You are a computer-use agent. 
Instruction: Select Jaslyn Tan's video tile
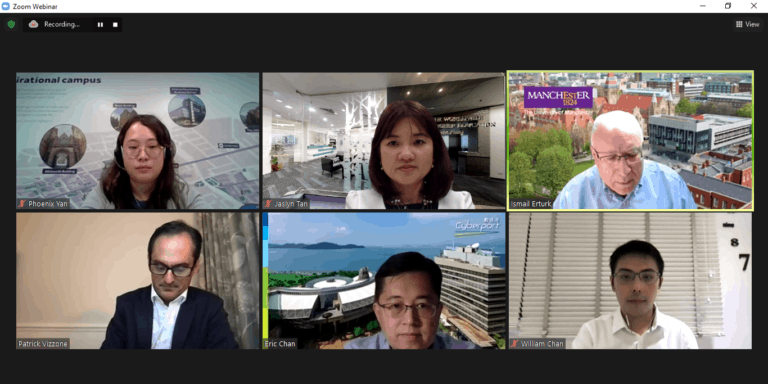click(384, 141)
